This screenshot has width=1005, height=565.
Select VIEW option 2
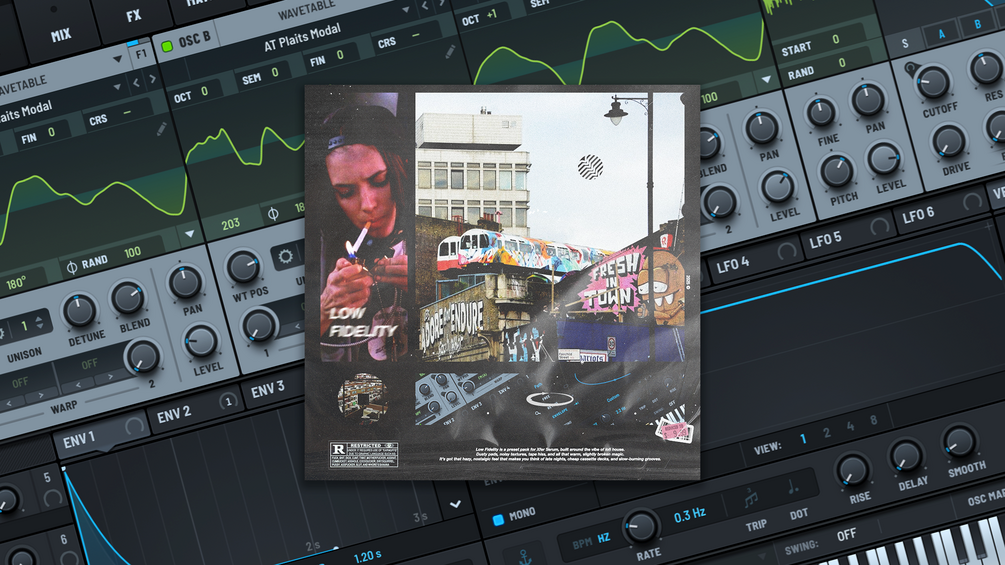pyautogui.click(x=827, y=432)
